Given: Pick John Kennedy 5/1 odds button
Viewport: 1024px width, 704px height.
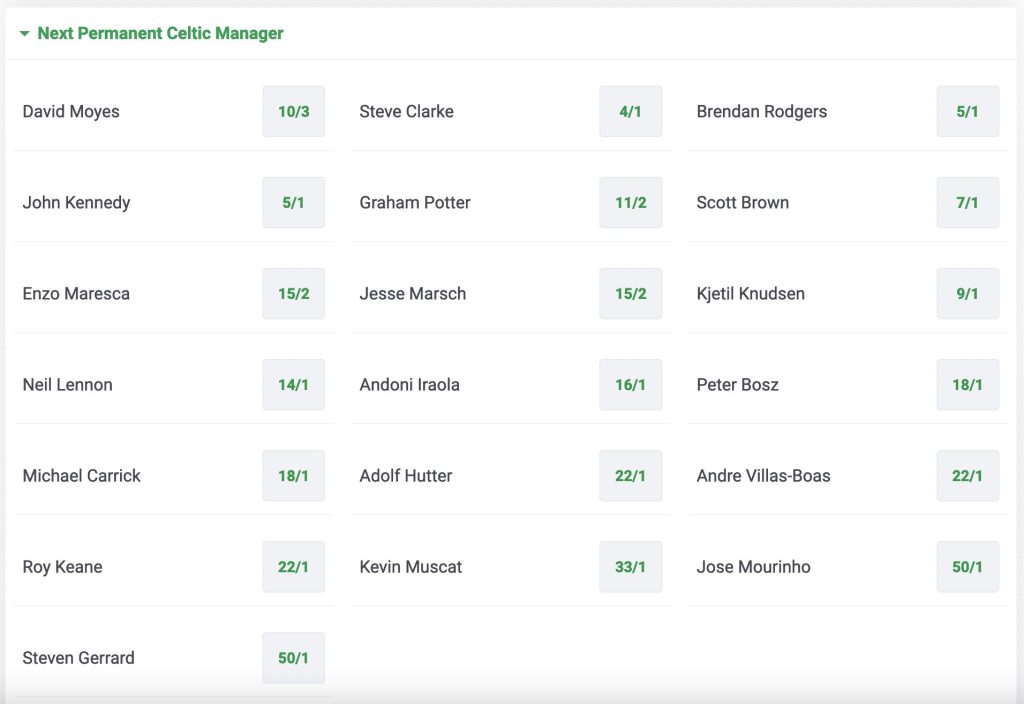Looking at the screenshot, I should (x=293, y=202).
